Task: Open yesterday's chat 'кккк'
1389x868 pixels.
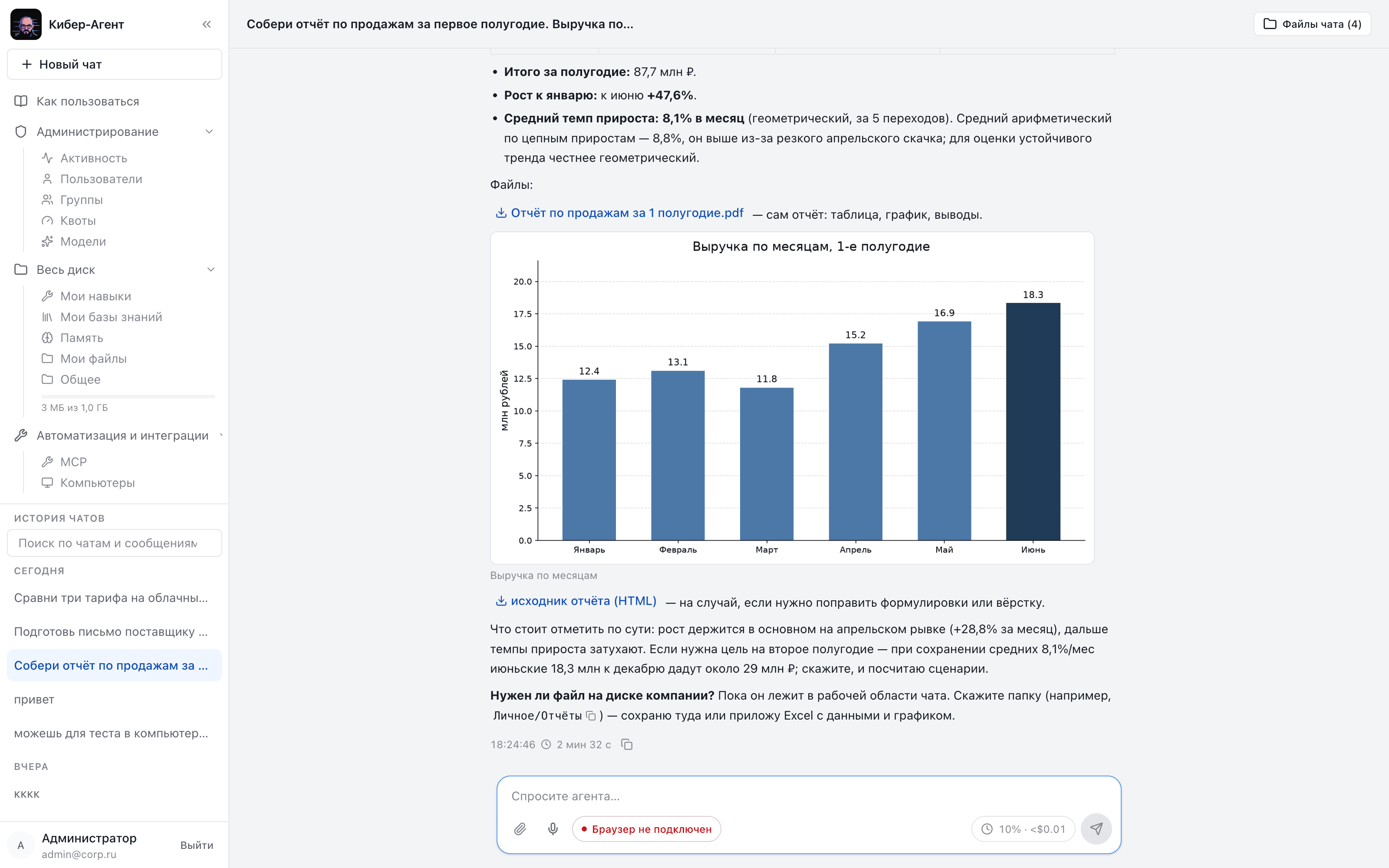Action: point(114,794)
